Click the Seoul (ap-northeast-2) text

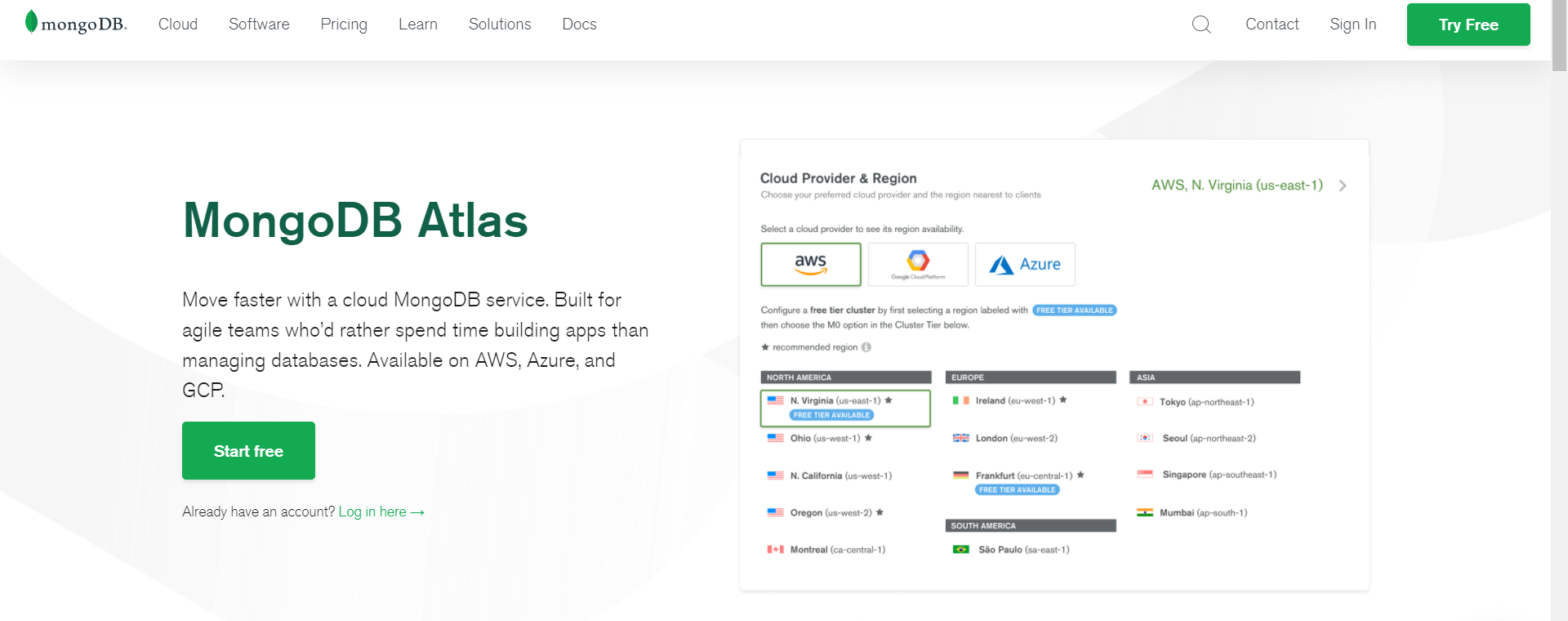pos(1209,438)
